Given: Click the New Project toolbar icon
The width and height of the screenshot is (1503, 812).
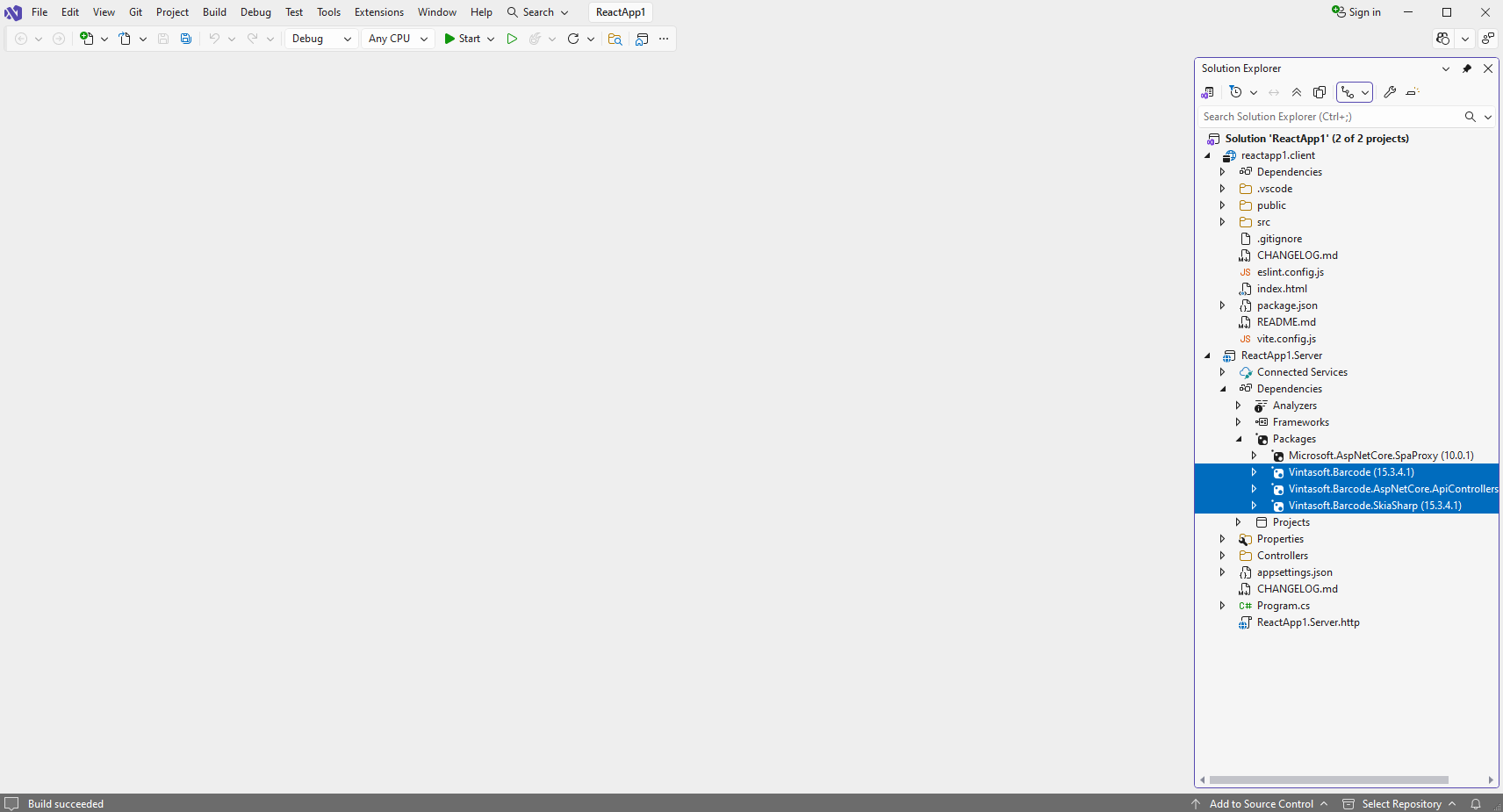Looking at the screenshot, I should coord(86,39).
